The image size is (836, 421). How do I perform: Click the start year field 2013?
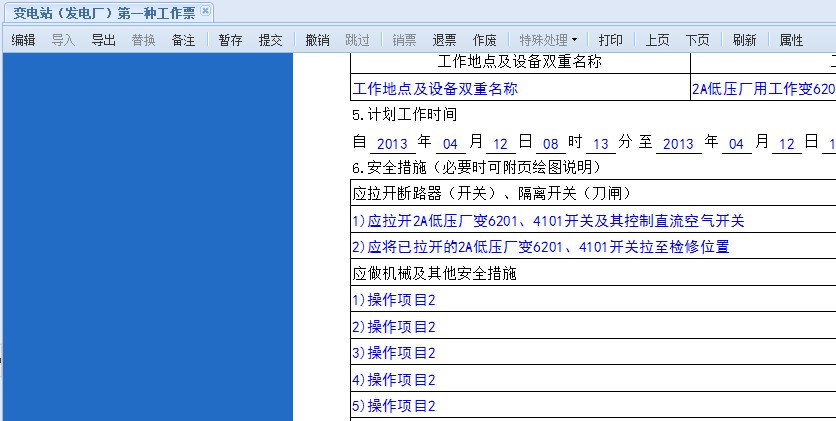click(x=392, y=143)
